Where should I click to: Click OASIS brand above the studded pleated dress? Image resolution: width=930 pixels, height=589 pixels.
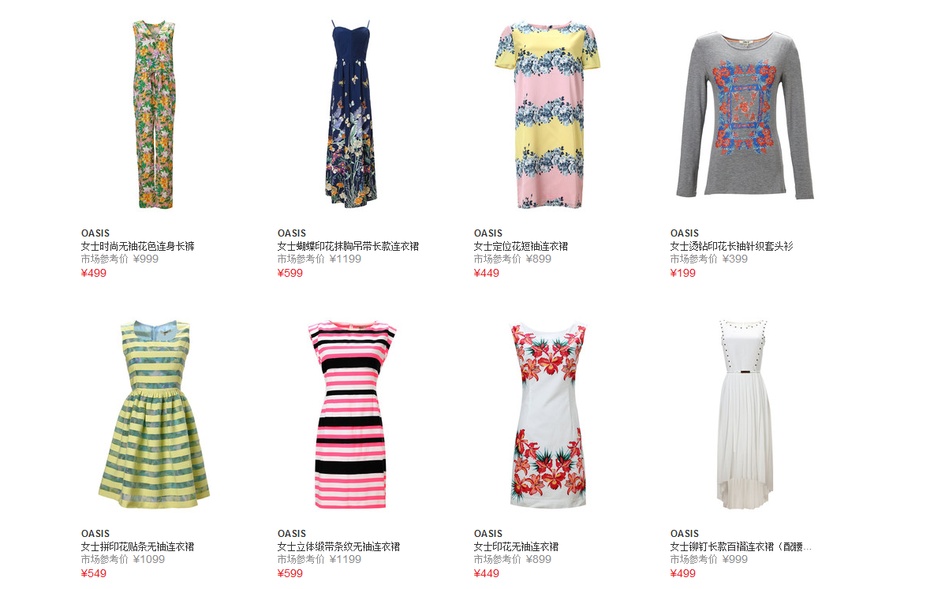pos(684,533)
